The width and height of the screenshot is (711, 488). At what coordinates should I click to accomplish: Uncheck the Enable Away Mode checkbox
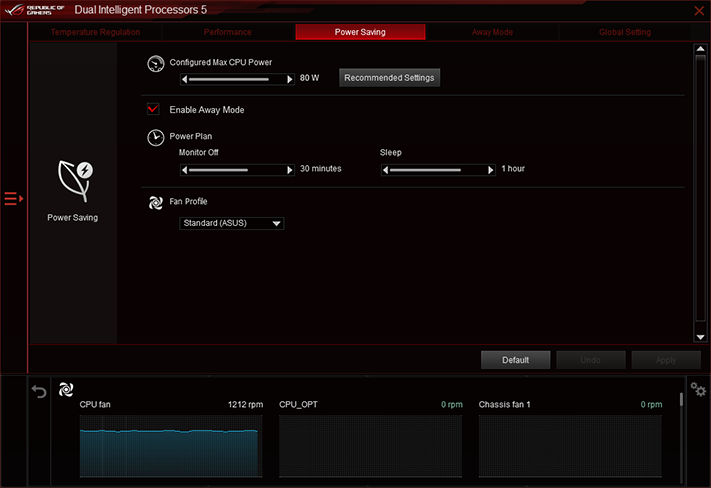(x=153, y=109)
